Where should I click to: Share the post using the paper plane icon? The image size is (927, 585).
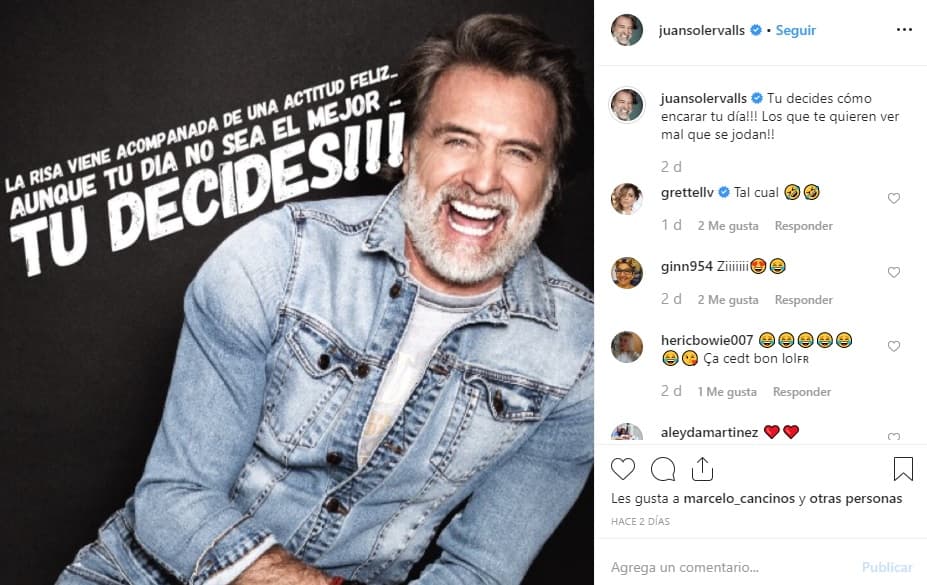[703, 468]
